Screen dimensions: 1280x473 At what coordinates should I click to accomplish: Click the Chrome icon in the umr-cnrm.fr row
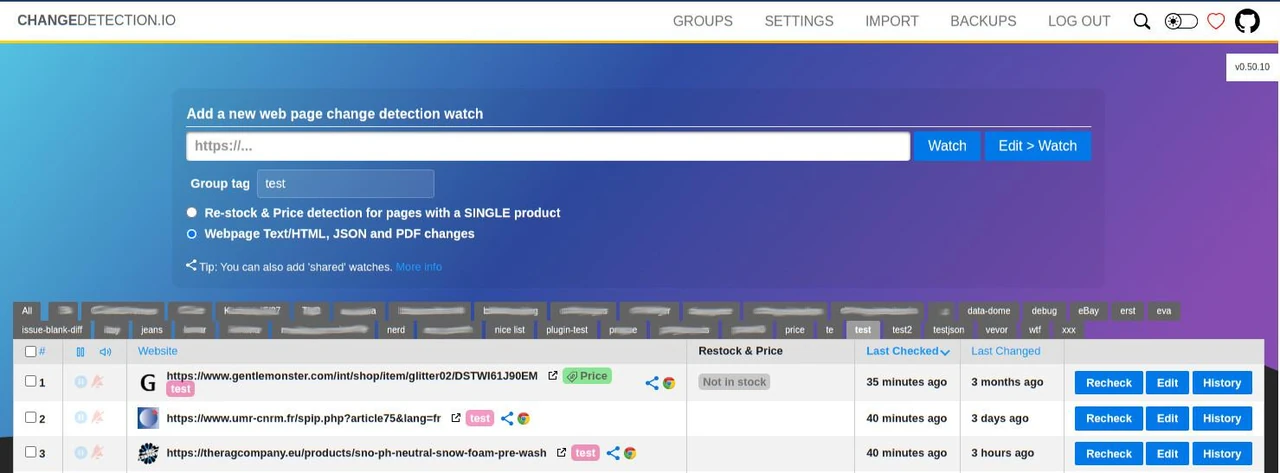pos(523,418)
